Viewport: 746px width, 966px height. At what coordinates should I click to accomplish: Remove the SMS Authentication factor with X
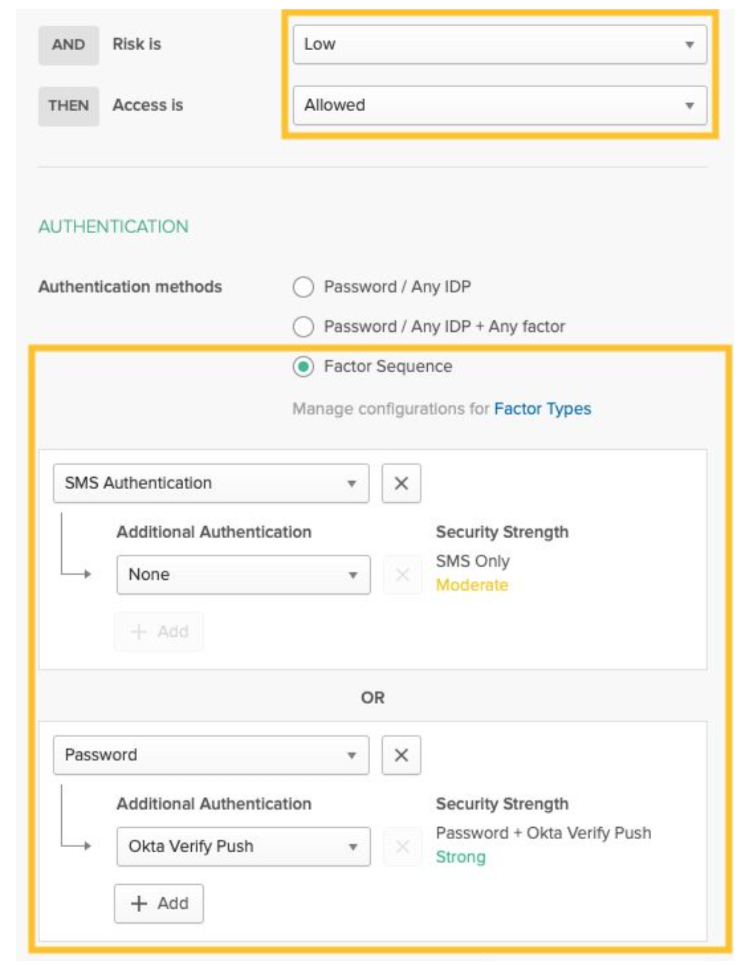pos(401,483)
